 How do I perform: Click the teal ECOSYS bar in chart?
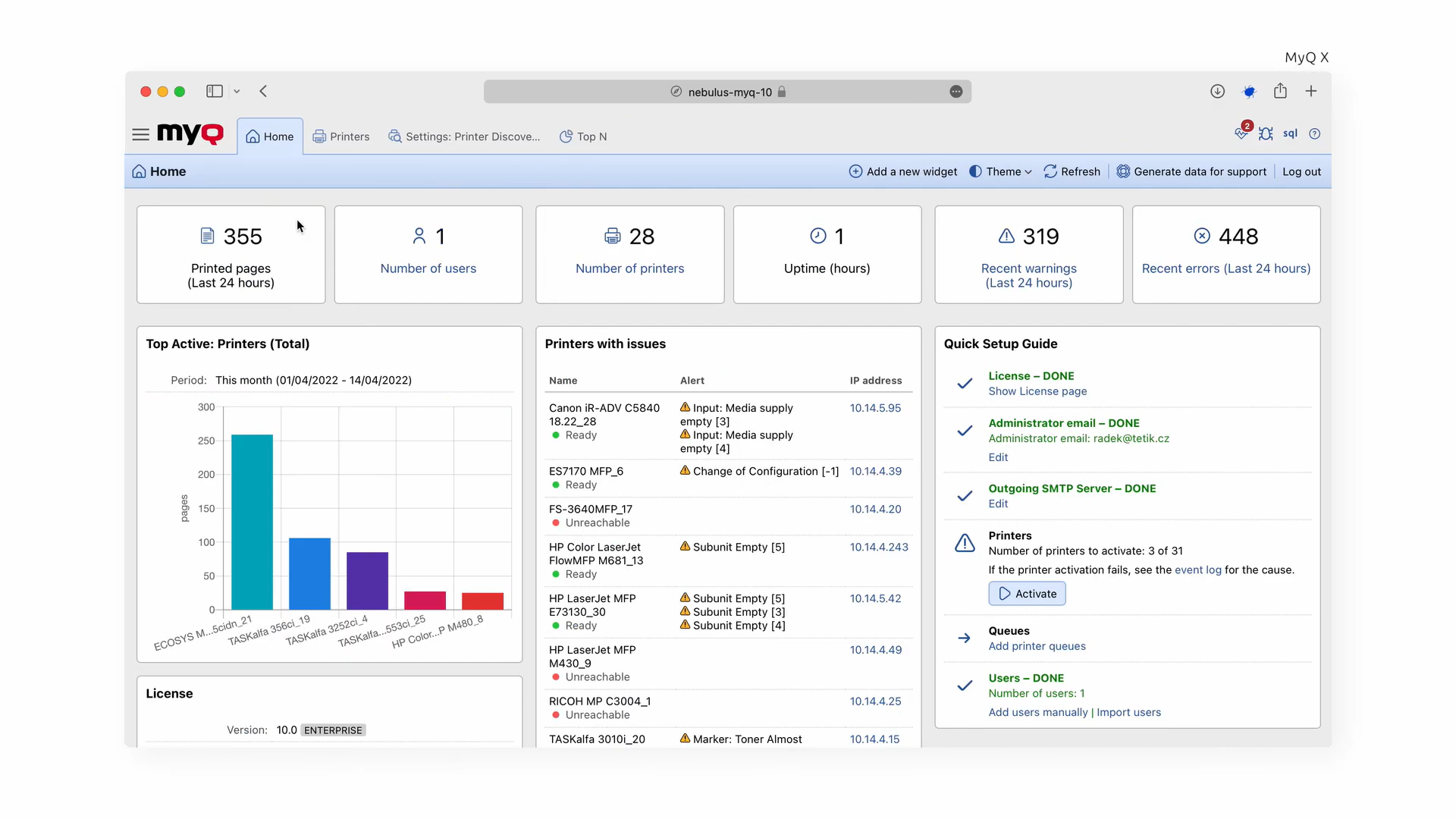coord(252,522)
